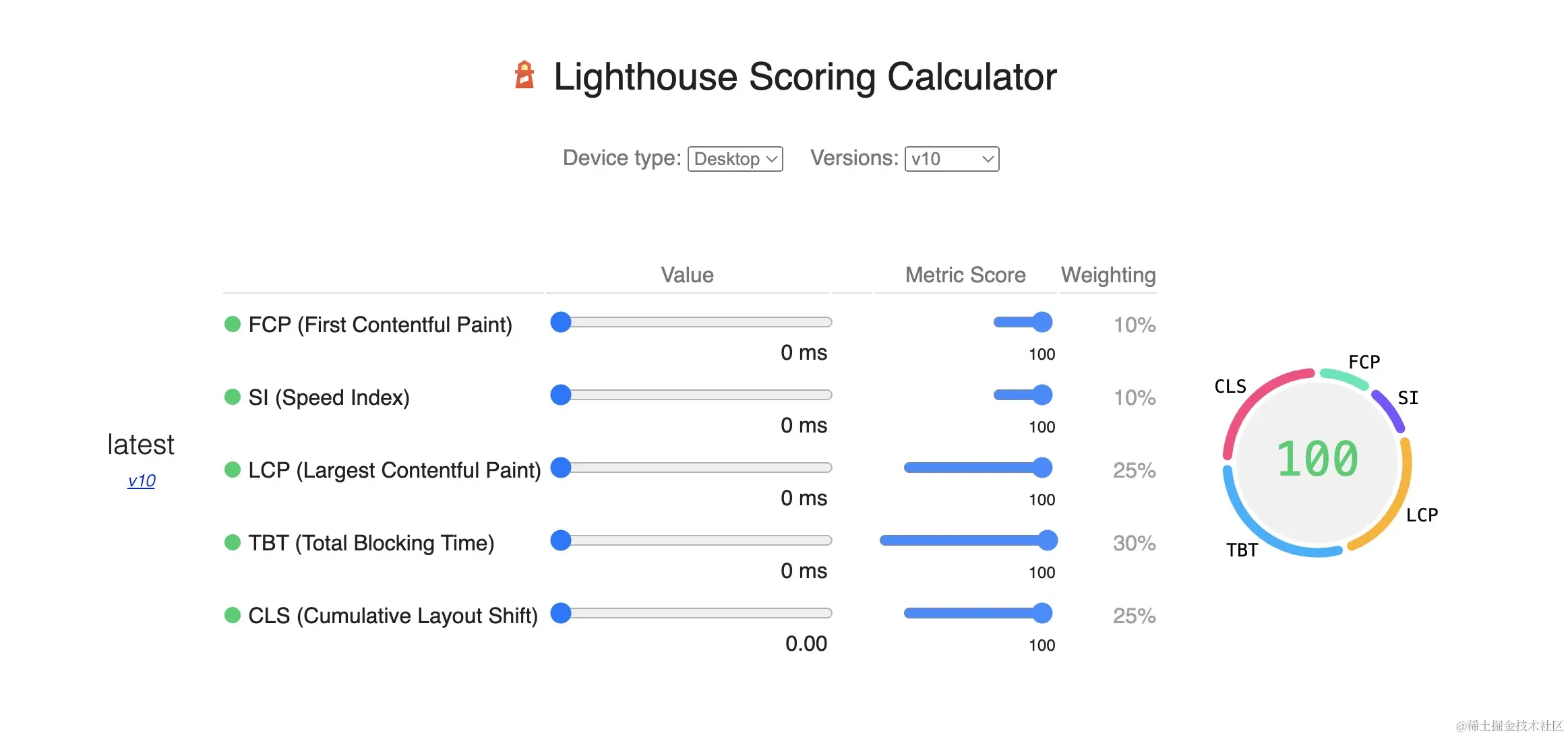Viewport: 1568px width, 737px height.
Task: Click the green status dot beside CLS
Action: click(x=233, y=616)
